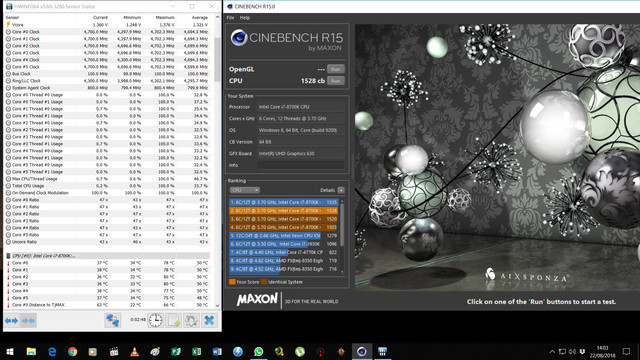The width and height of the screenshot is (640, 360).
Task: Click the On-Demand Clock Modulation row
Action: click(x=107, y=193)
